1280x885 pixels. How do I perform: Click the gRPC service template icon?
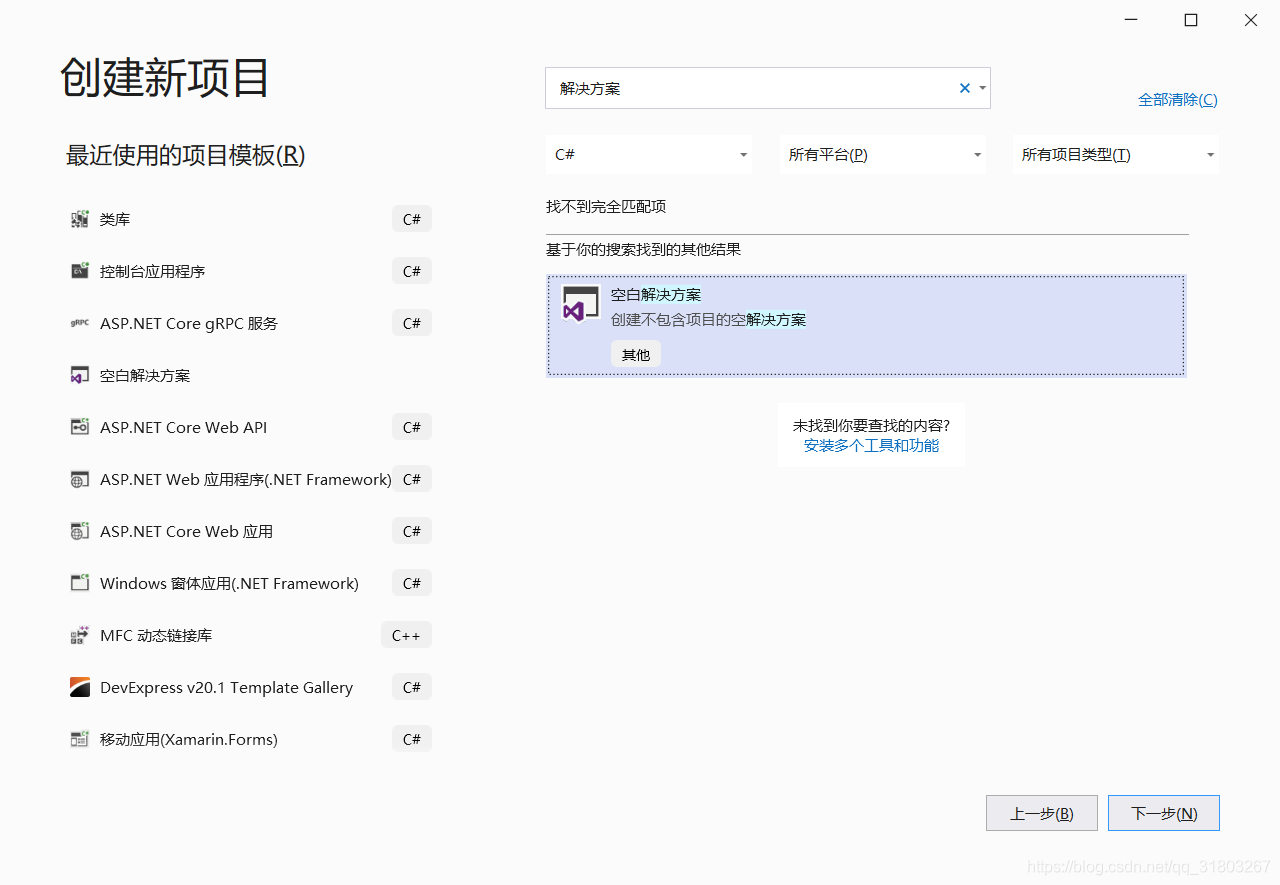coord(80,323)
